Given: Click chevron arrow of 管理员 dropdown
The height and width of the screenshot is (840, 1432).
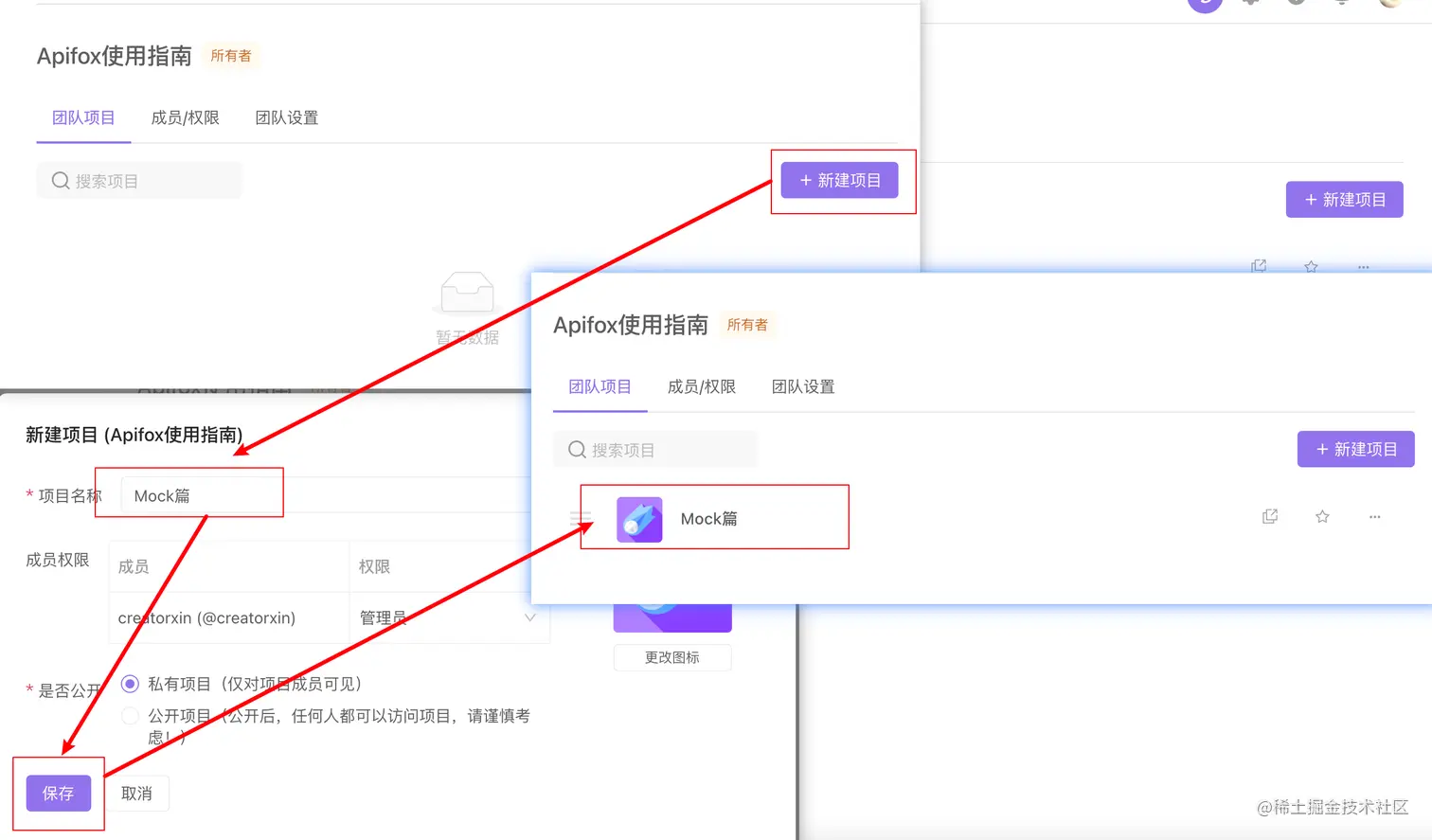Looking at the screenshot, I should 529,617.
